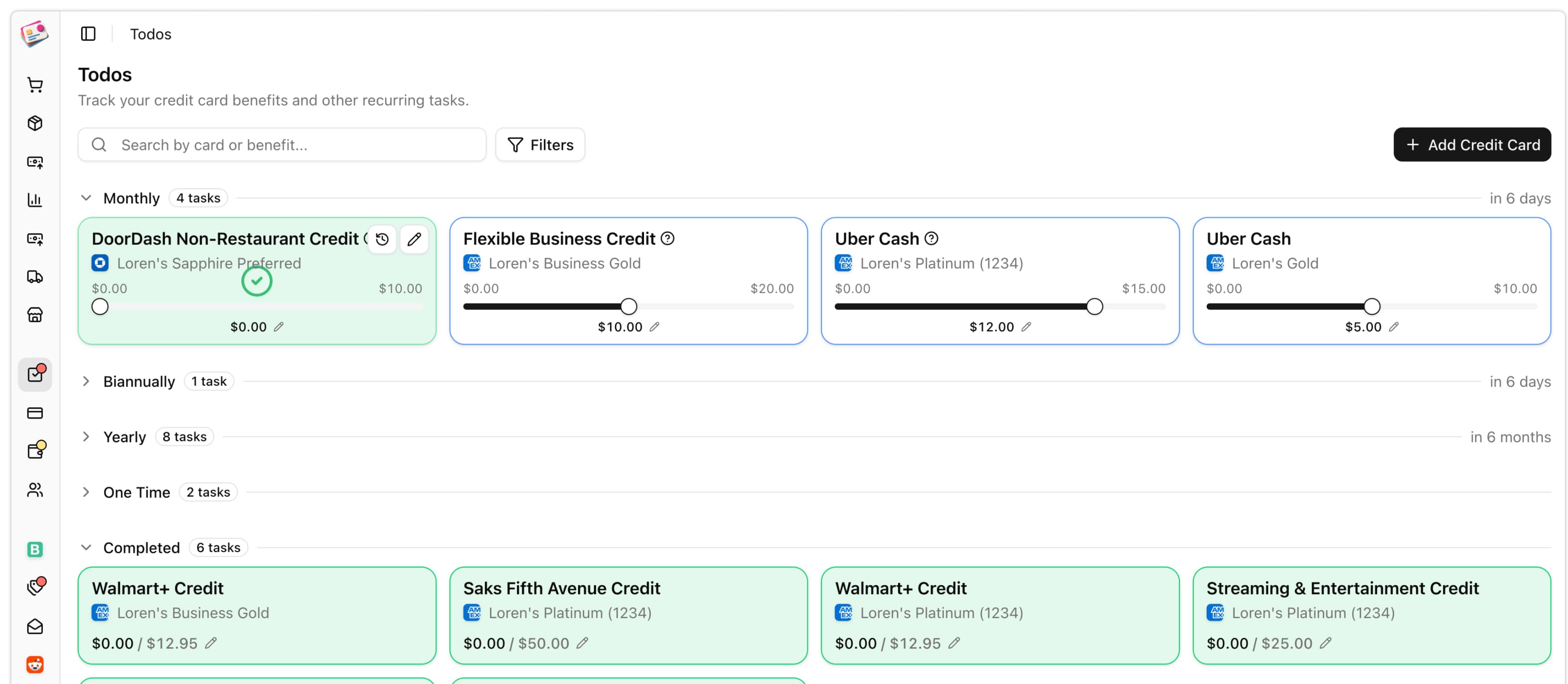The width and height of the screenshot is (1568, 684).
Task: Show help info for Uber Cash Platinum card
Action: pos(931,238)
